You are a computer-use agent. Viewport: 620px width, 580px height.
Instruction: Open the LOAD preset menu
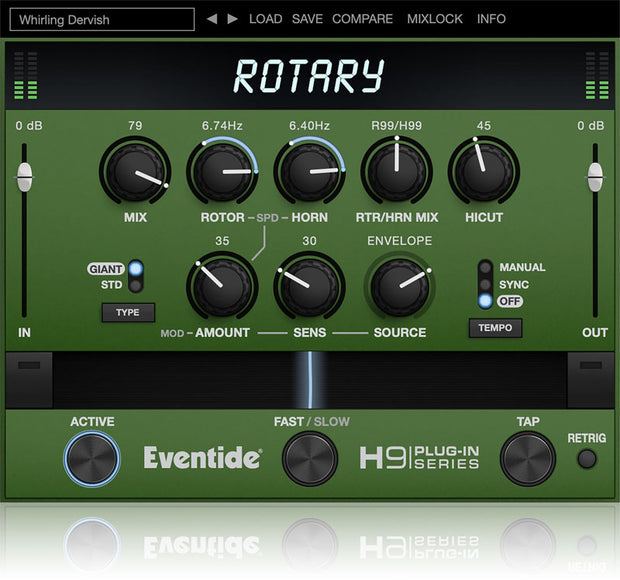tap(265, 19)
